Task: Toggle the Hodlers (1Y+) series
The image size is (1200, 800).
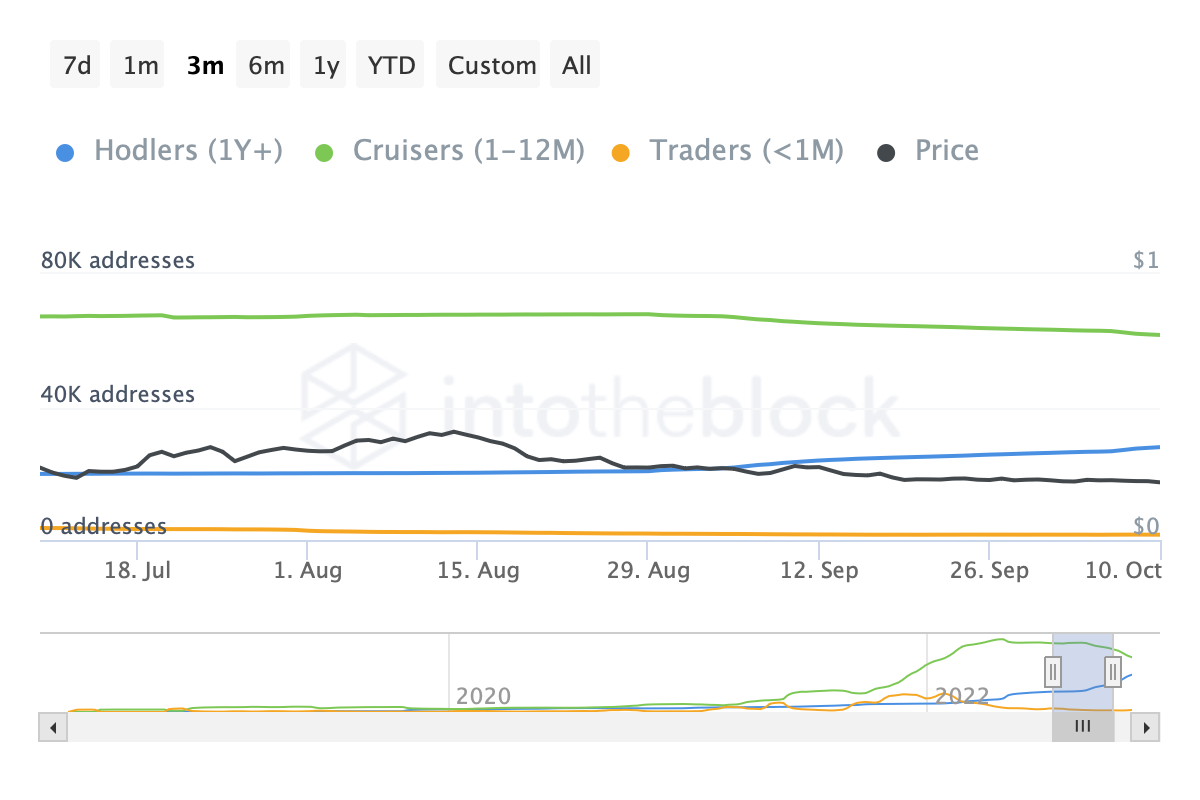Action: (x=188, y=151)
